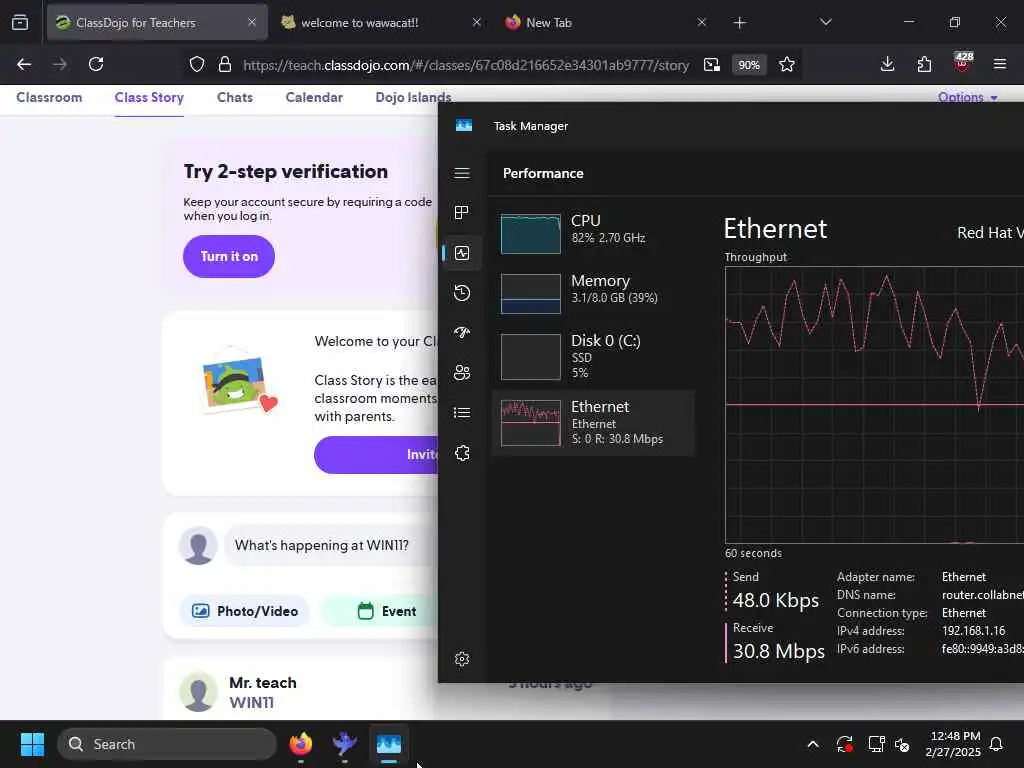
Task: Open new tab with plus button
Action: [x=739, y=23]
